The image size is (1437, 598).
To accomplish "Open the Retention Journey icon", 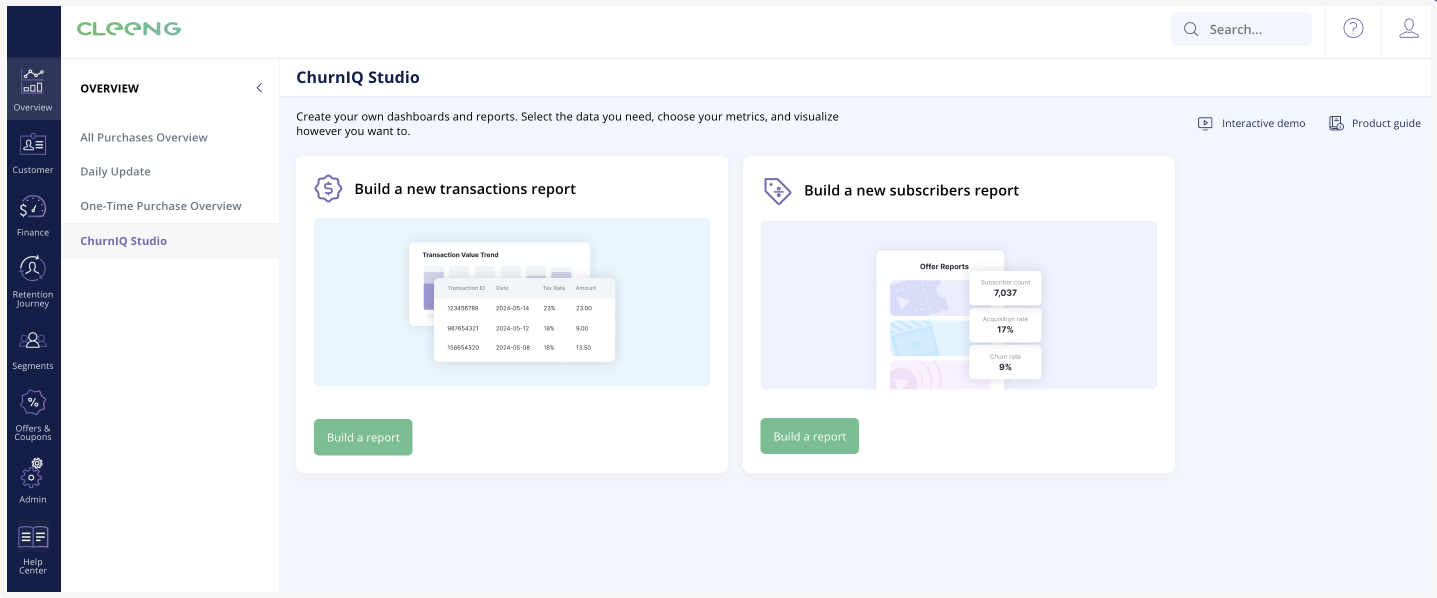I will [x=33, y=269].
